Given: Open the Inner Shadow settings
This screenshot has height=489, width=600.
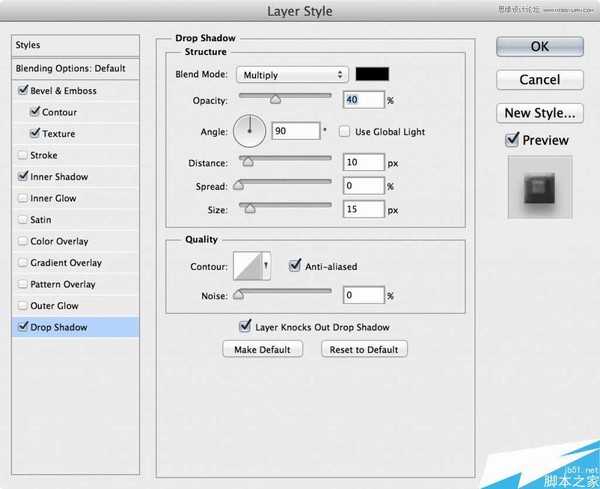Looking at the screenshot, I should 59,177.
